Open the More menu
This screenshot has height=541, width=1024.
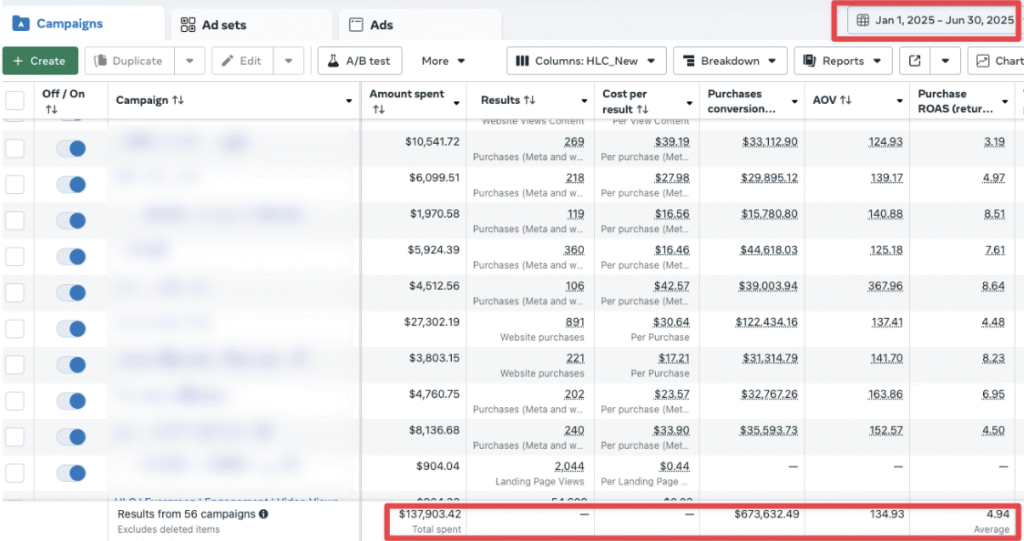[443, 61]
